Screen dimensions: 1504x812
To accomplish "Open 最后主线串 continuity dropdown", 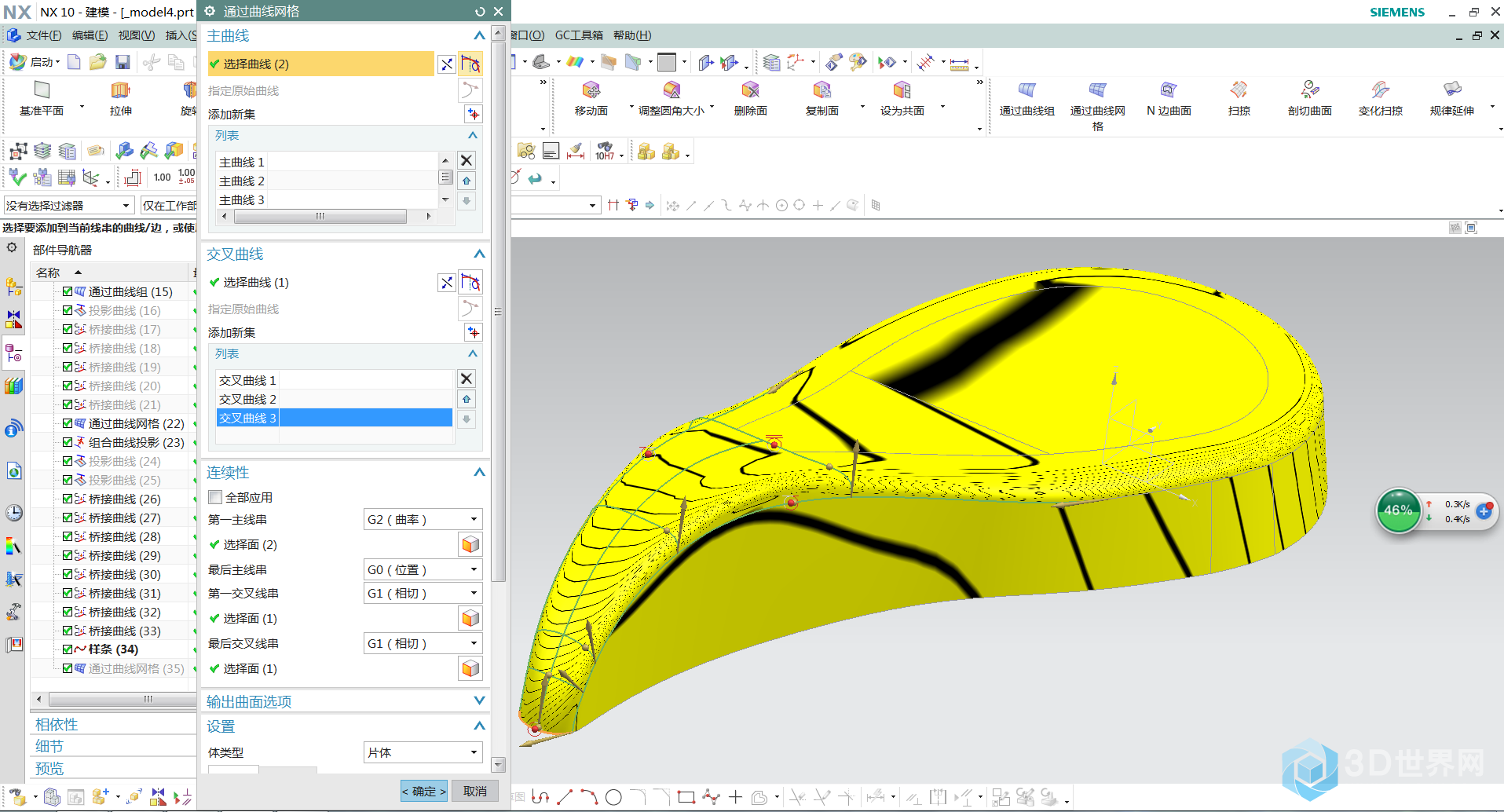I will pyautogui.click(x=423, y=569).
